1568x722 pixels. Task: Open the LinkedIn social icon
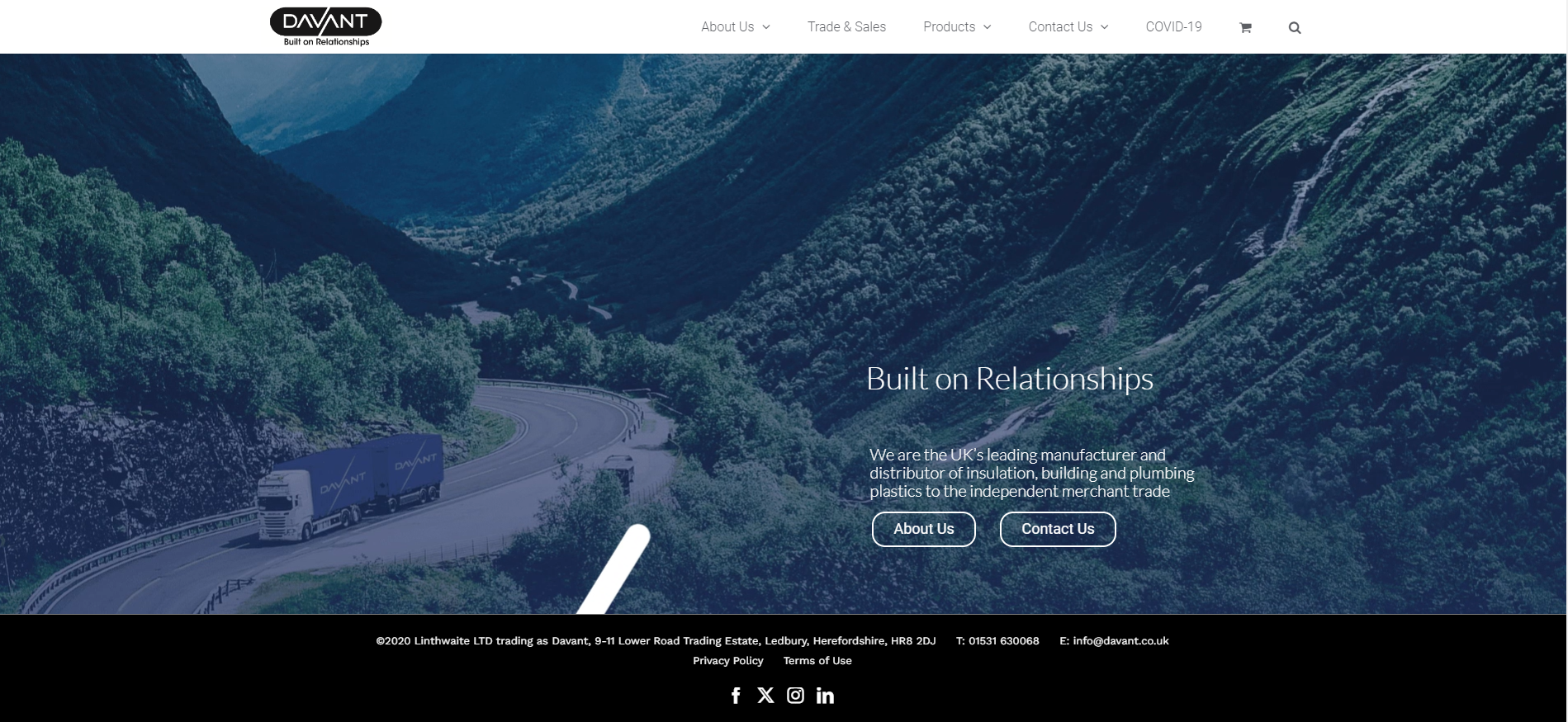point(825,696)
